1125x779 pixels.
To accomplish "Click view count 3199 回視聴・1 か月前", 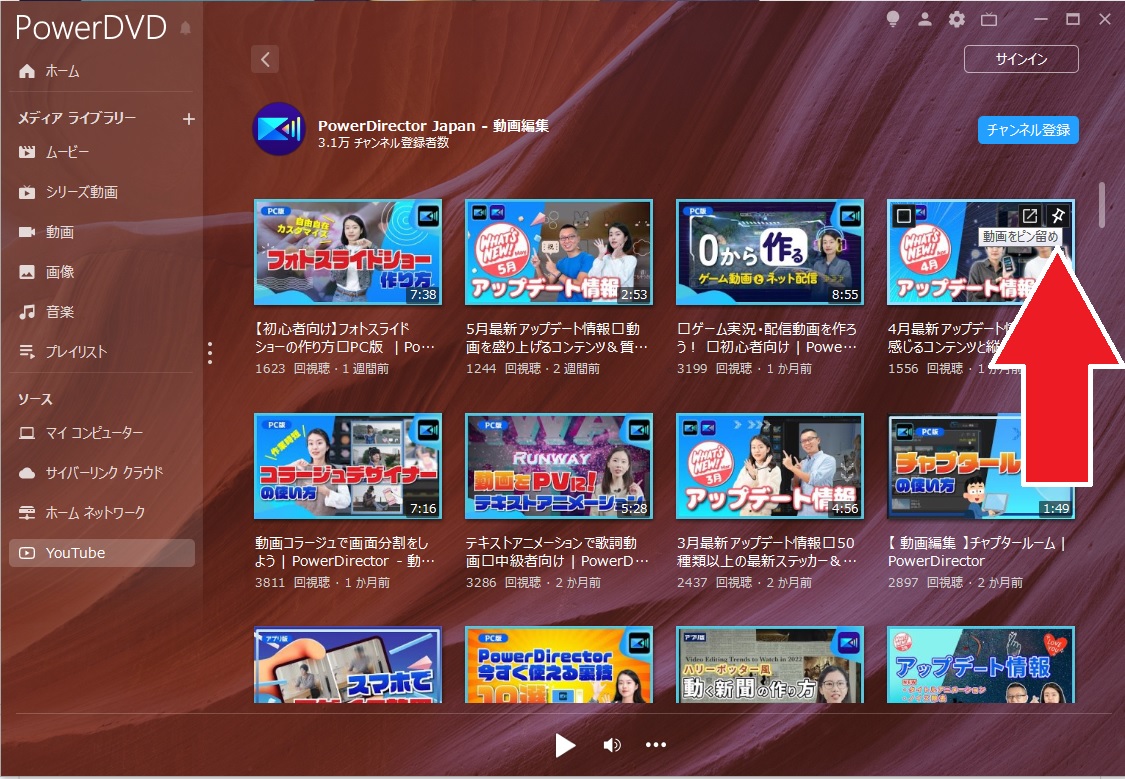I will (744, 369).
